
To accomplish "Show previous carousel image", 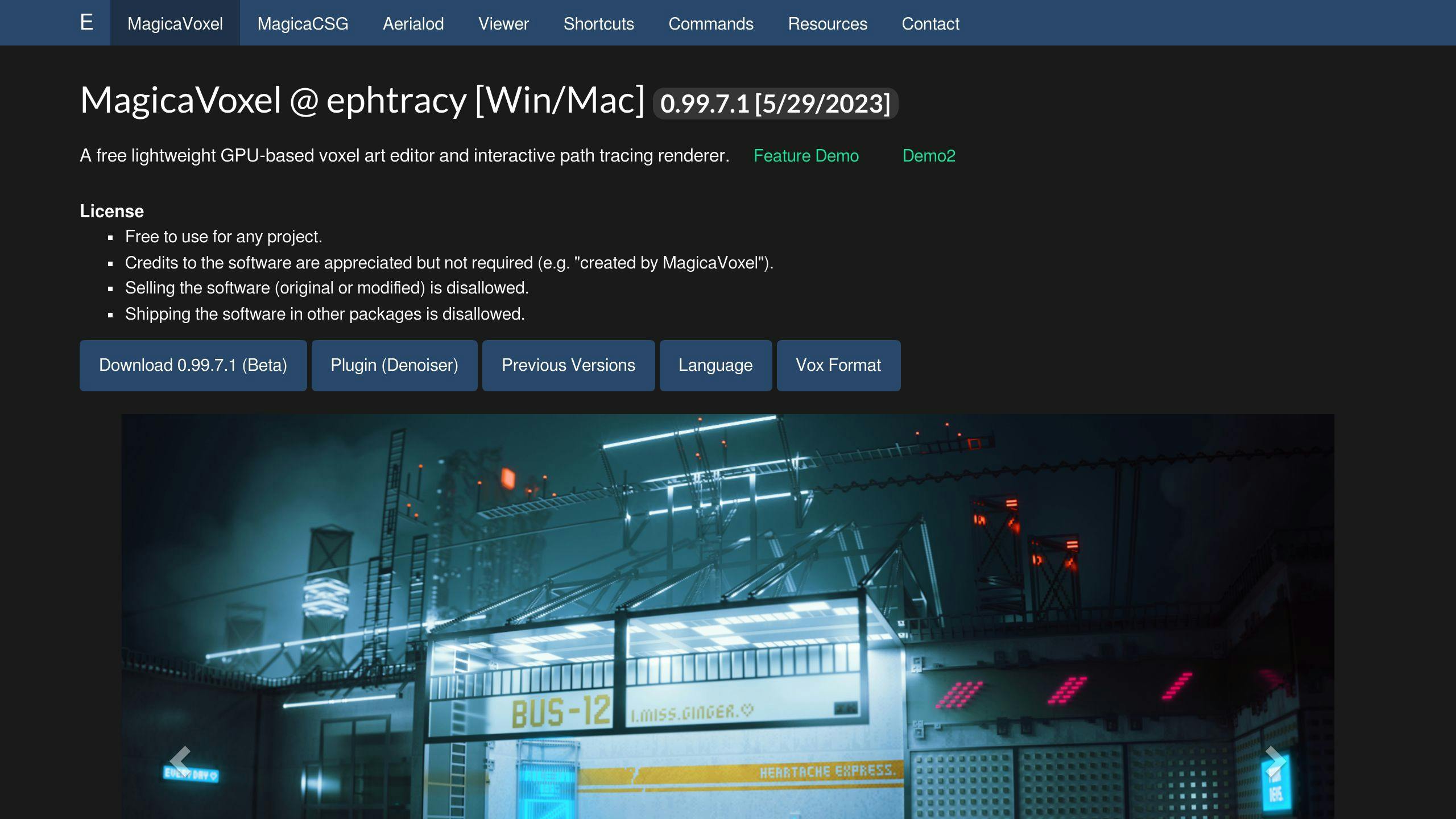I will coord(180,761).
